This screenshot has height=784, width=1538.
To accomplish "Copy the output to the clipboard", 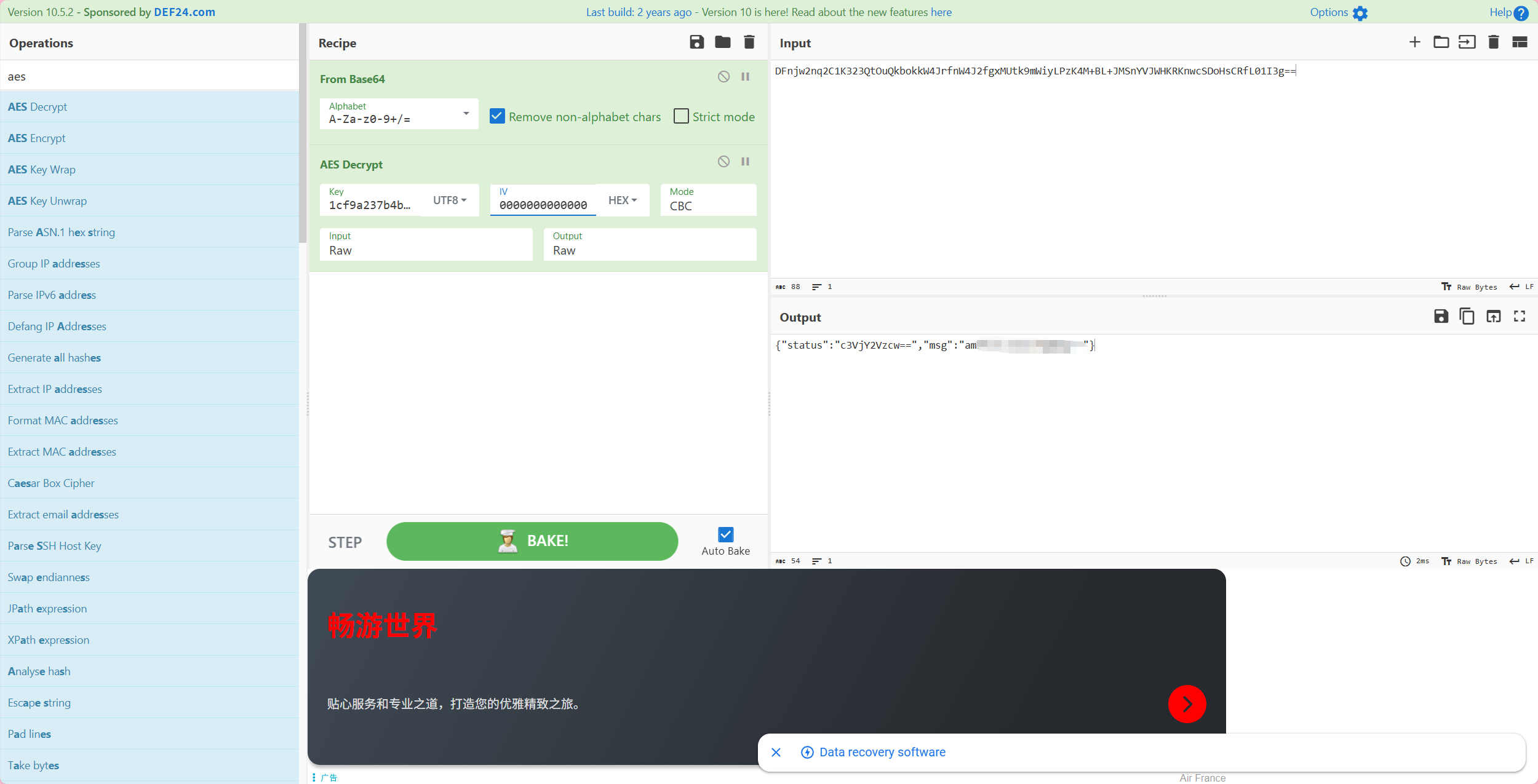I will point(1467,317).
